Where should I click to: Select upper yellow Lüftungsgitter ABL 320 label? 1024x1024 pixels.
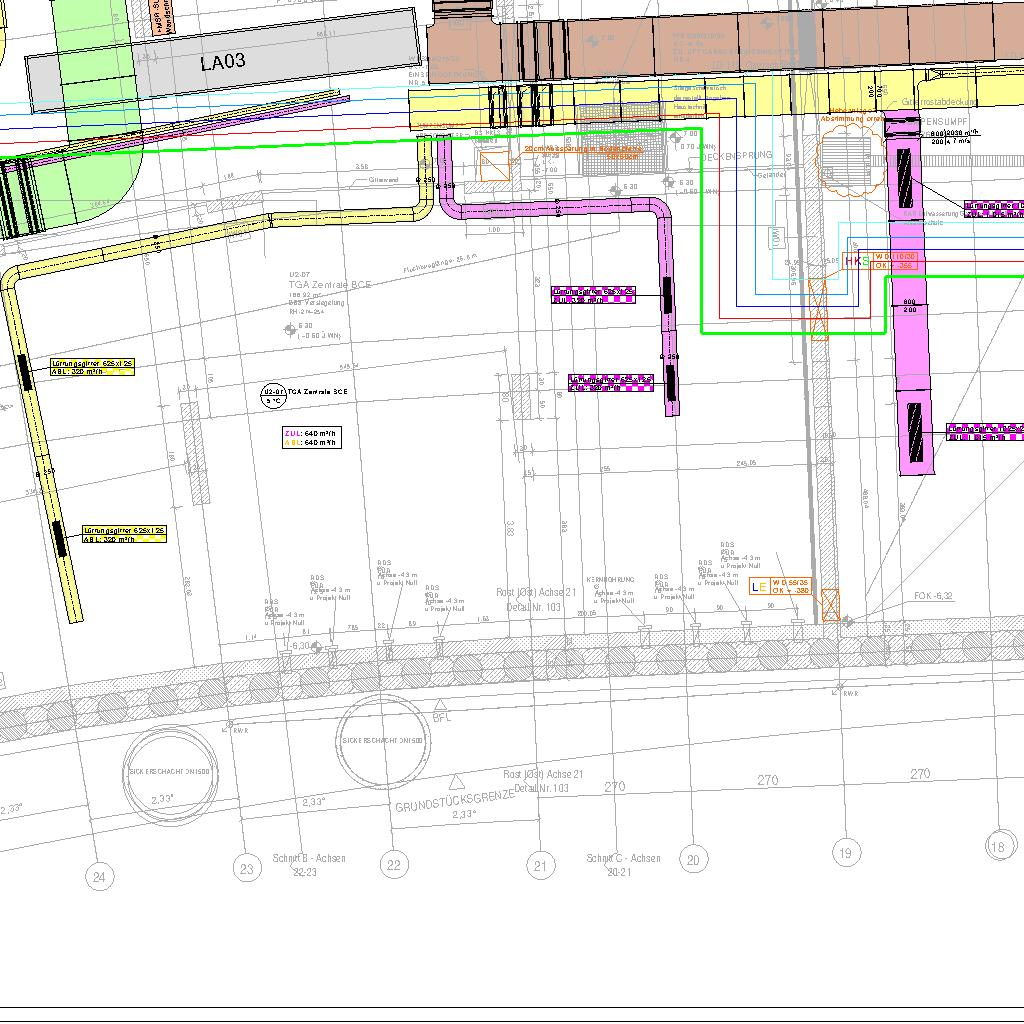[x=92, y=367]
